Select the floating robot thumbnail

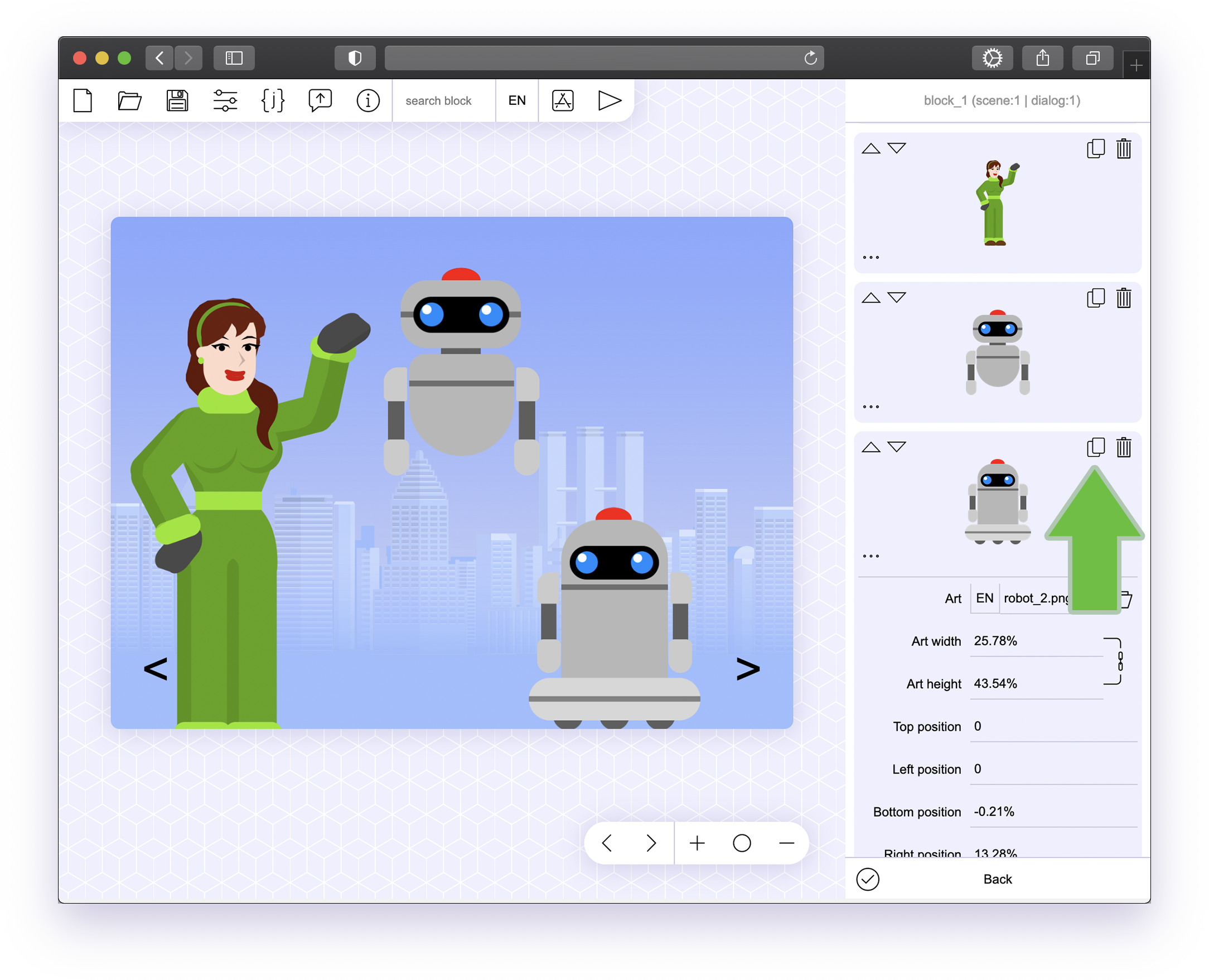point(998,353)
